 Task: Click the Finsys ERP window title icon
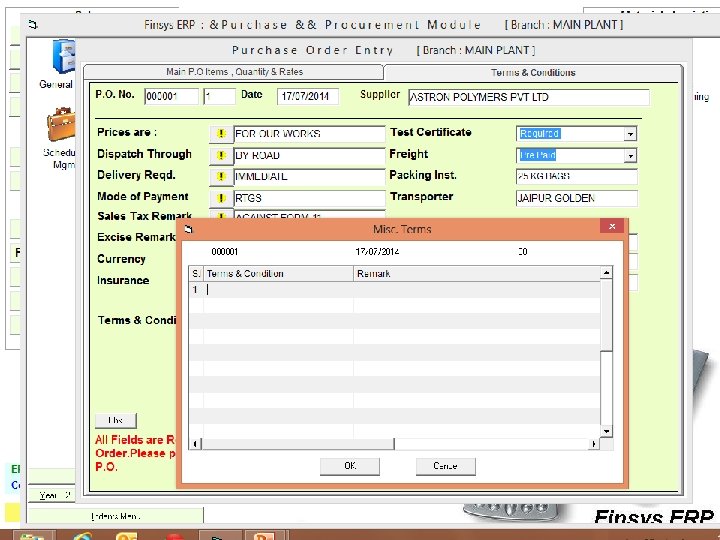33,24
